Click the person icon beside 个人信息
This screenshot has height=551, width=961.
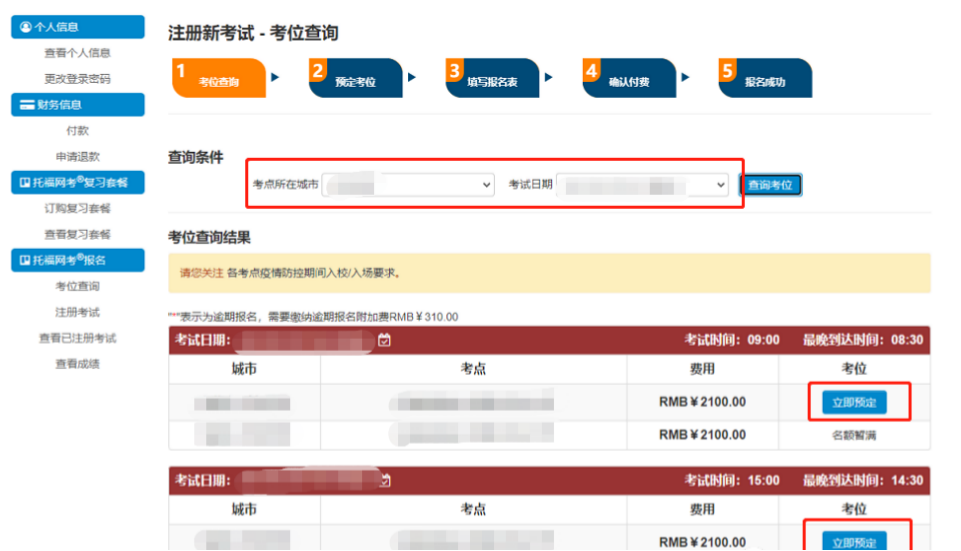click(25, 27)
